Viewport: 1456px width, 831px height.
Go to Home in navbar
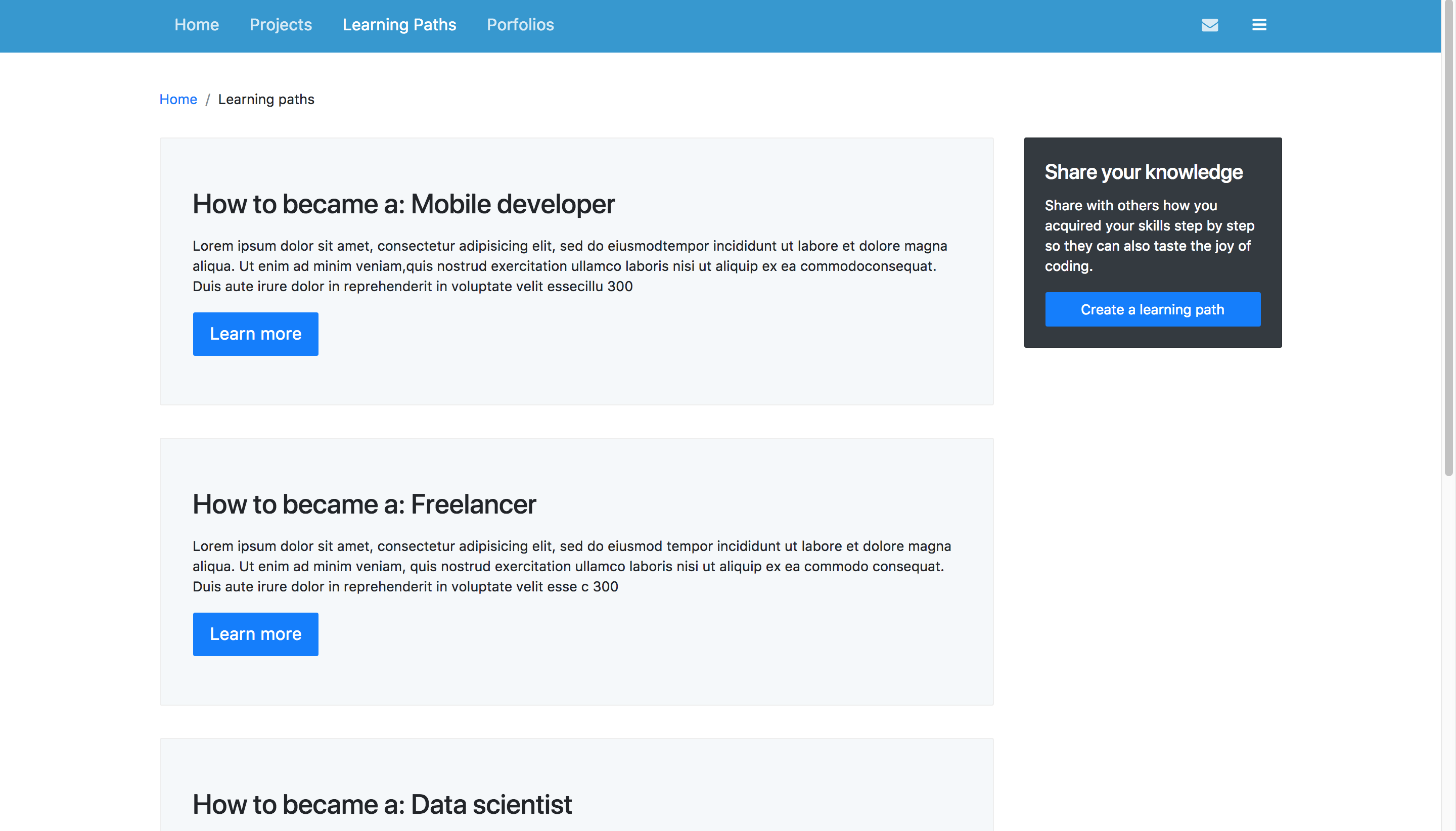point(196,25)
